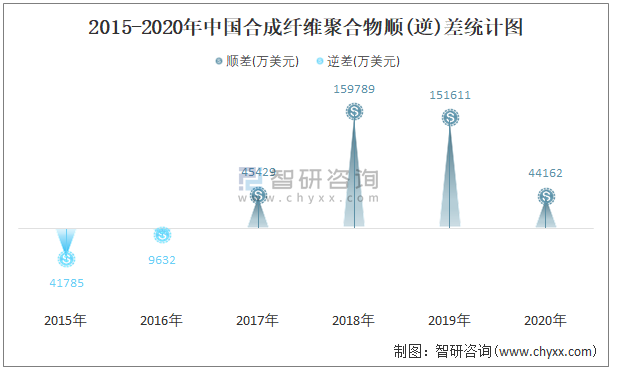
Task: Click the 顺差 legend marker icon
Action: click(219, 61)
